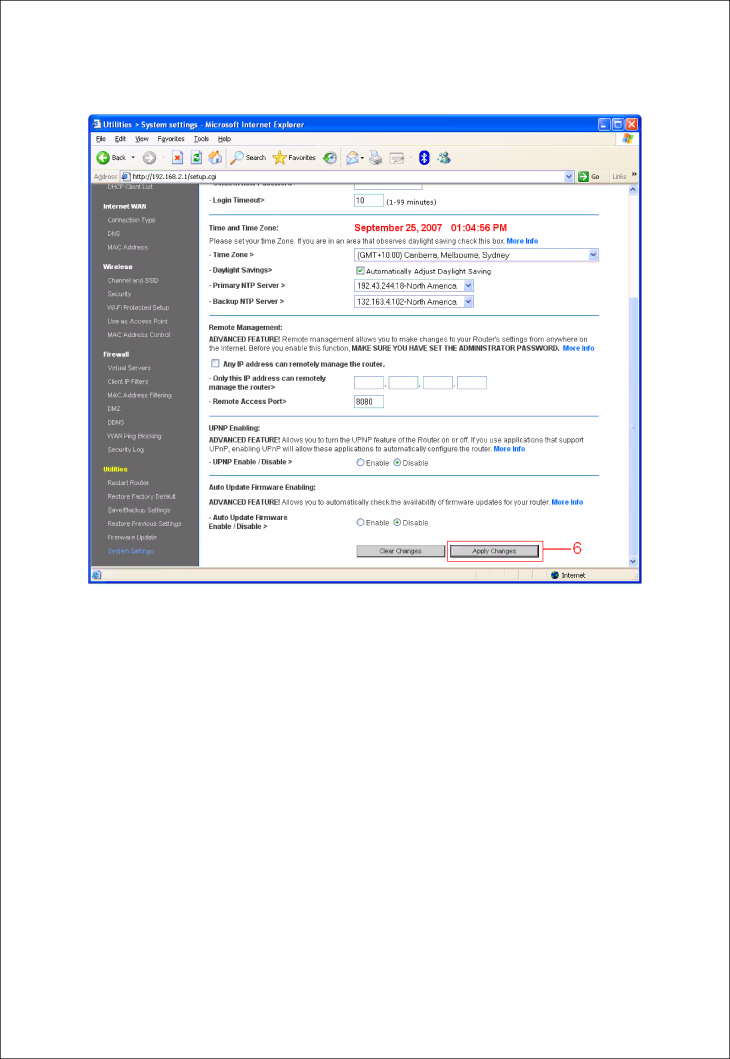
Task: Open the File menu
Action: (101, 138)
